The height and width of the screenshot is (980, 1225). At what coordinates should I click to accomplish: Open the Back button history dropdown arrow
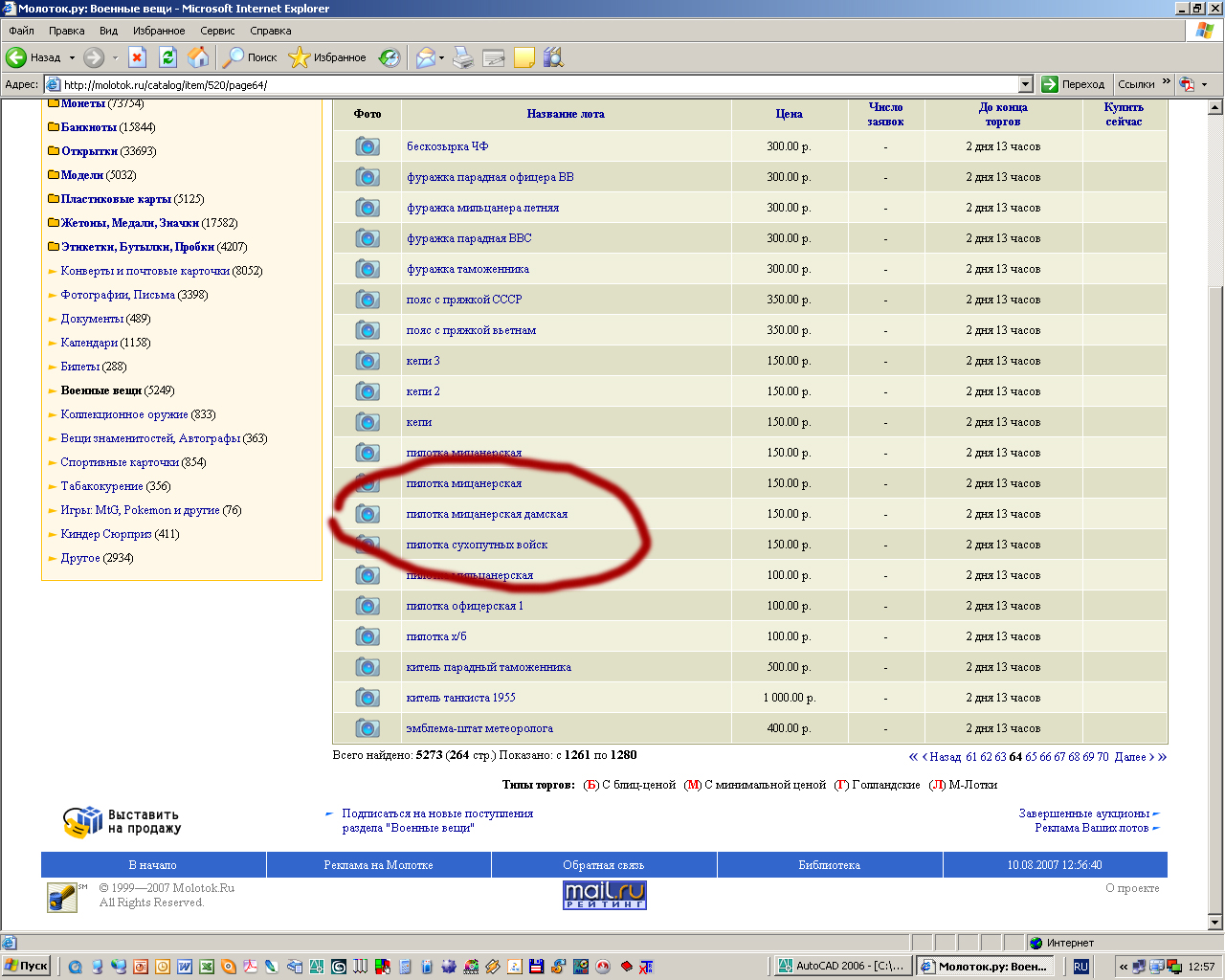pyautogui.click(x=73, y=57)
